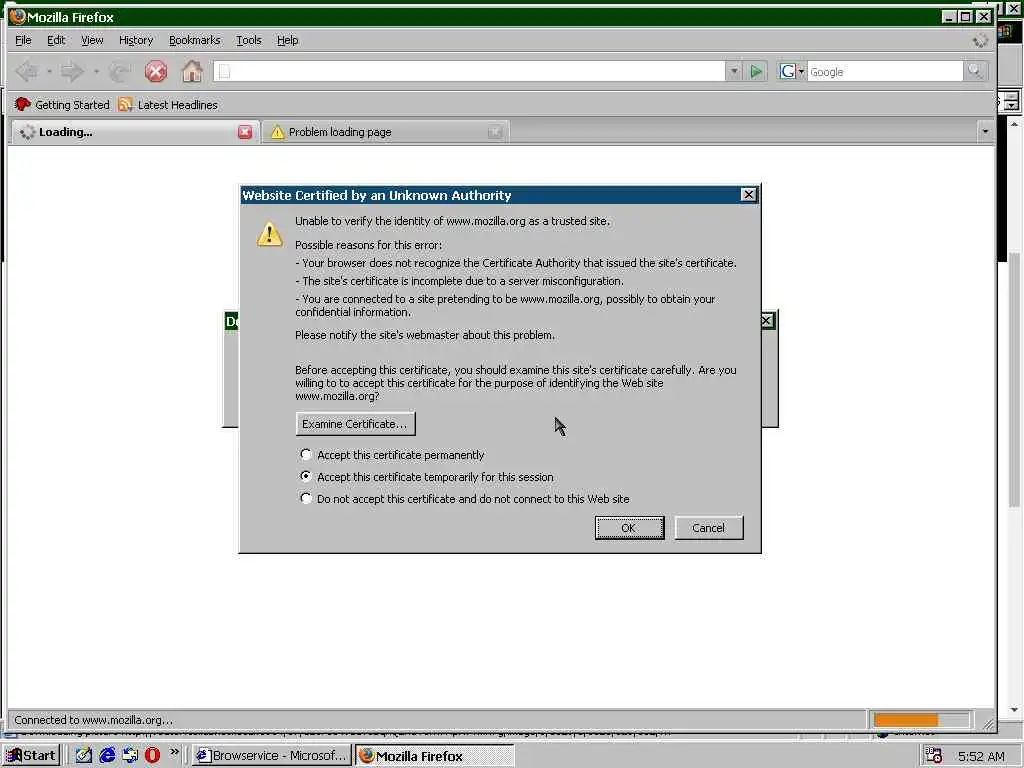
Task: Click the resize grip in status bar
Action: 988,724
